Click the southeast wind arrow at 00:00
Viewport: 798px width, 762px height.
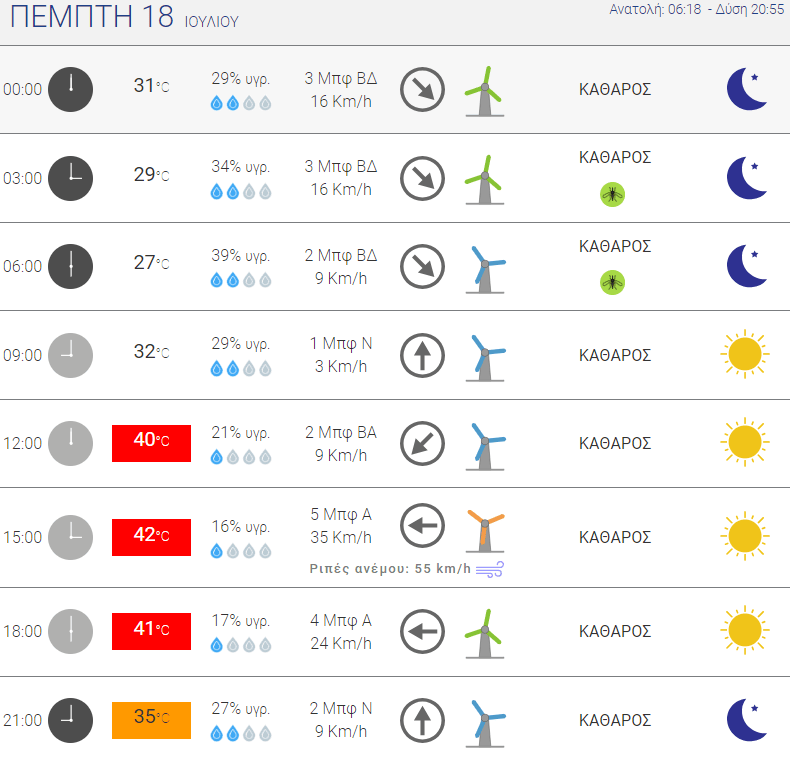[x=422, y=90]
